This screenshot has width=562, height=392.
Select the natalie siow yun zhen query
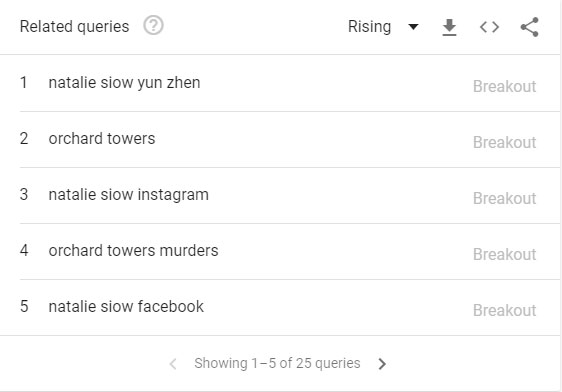(124, 83)
